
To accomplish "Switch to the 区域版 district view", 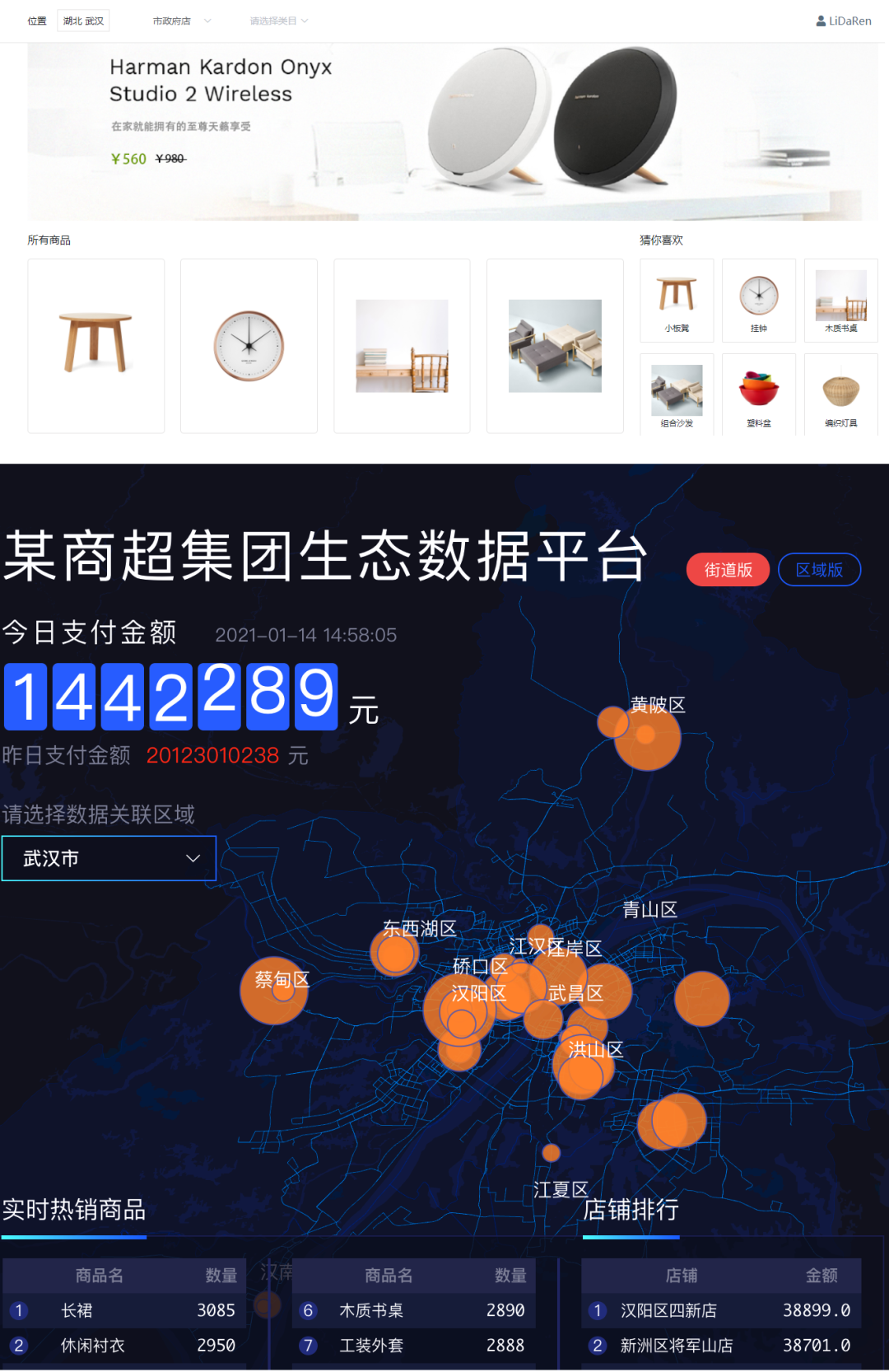I will 819,570.
